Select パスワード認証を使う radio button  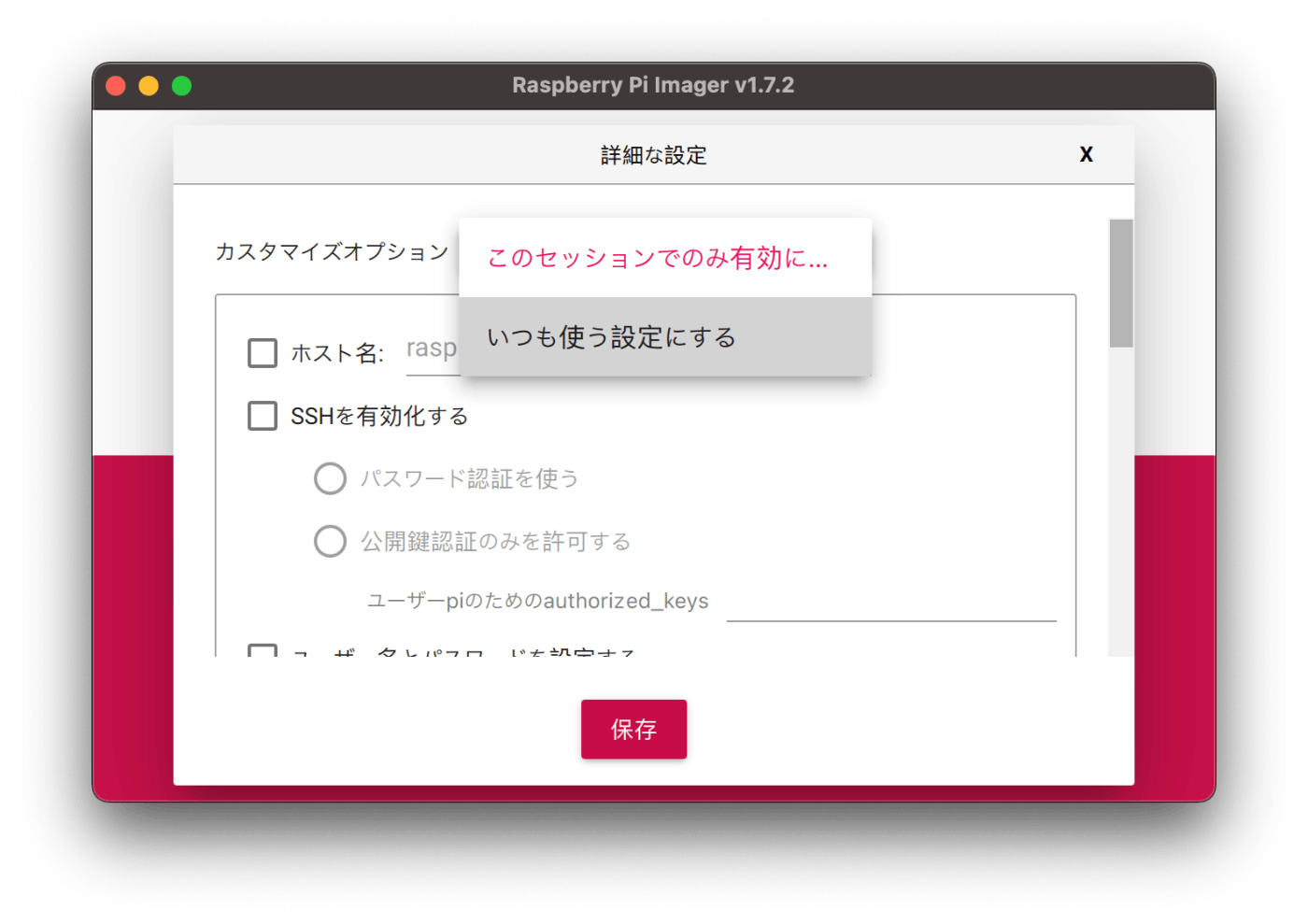tap(330, 478)
